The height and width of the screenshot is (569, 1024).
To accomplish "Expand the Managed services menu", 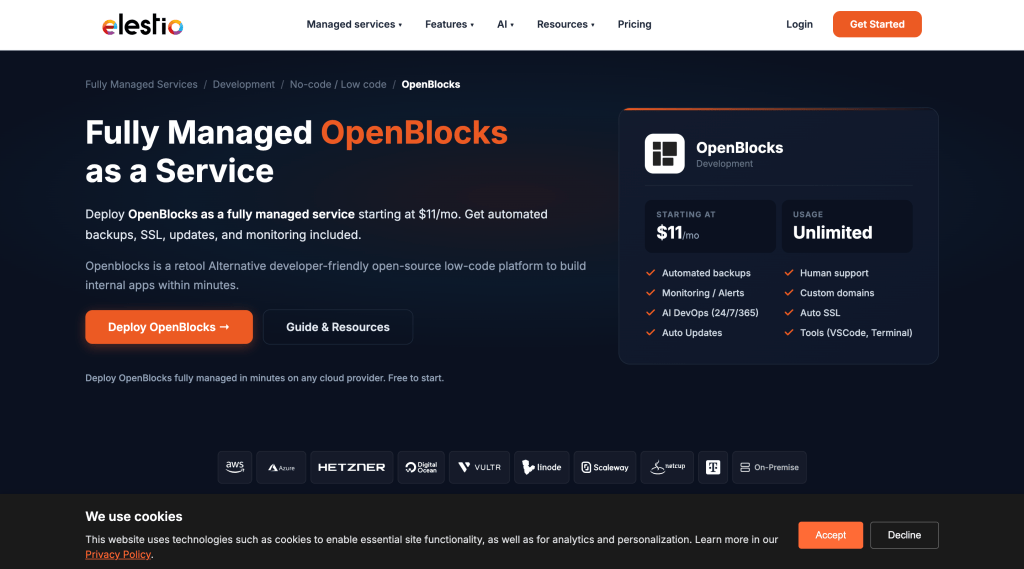I will (354, 24).
